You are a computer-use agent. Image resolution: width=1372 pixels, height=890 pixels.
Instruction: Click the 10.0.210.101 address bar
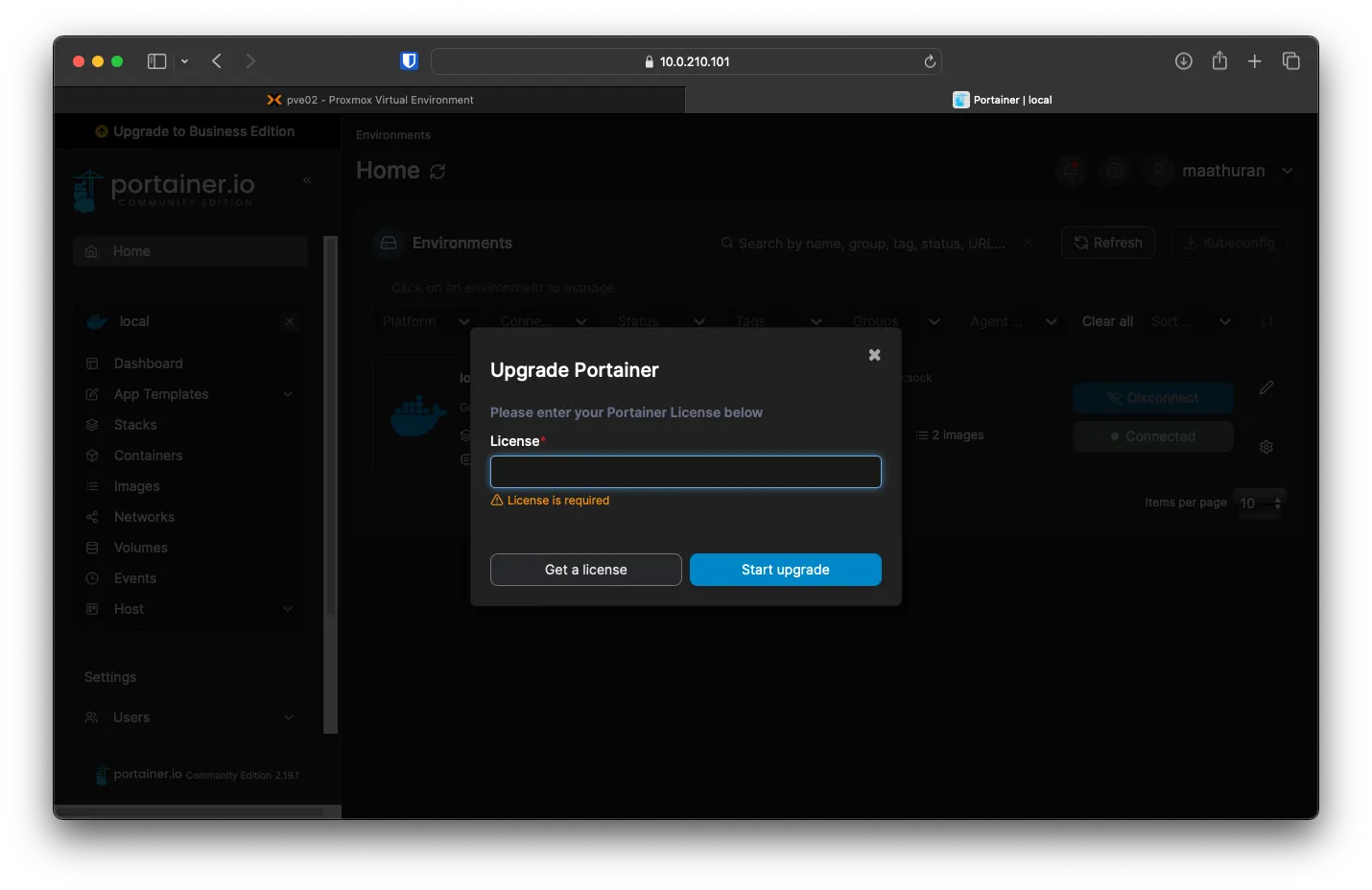[x=686, y=61]
